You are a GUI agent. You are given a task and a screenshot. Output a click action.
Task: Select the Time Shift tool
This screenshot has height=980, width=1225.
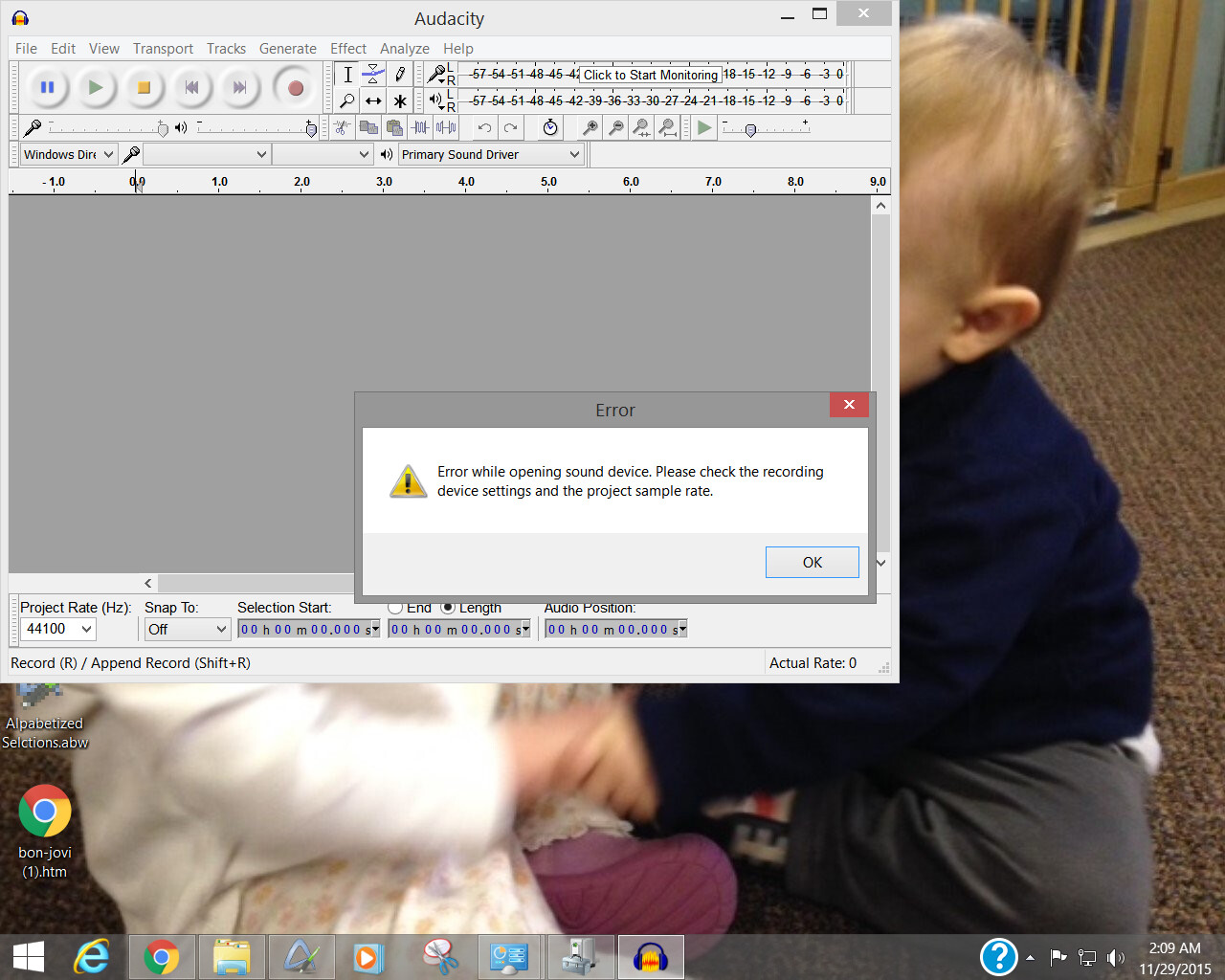click(373, 100)
